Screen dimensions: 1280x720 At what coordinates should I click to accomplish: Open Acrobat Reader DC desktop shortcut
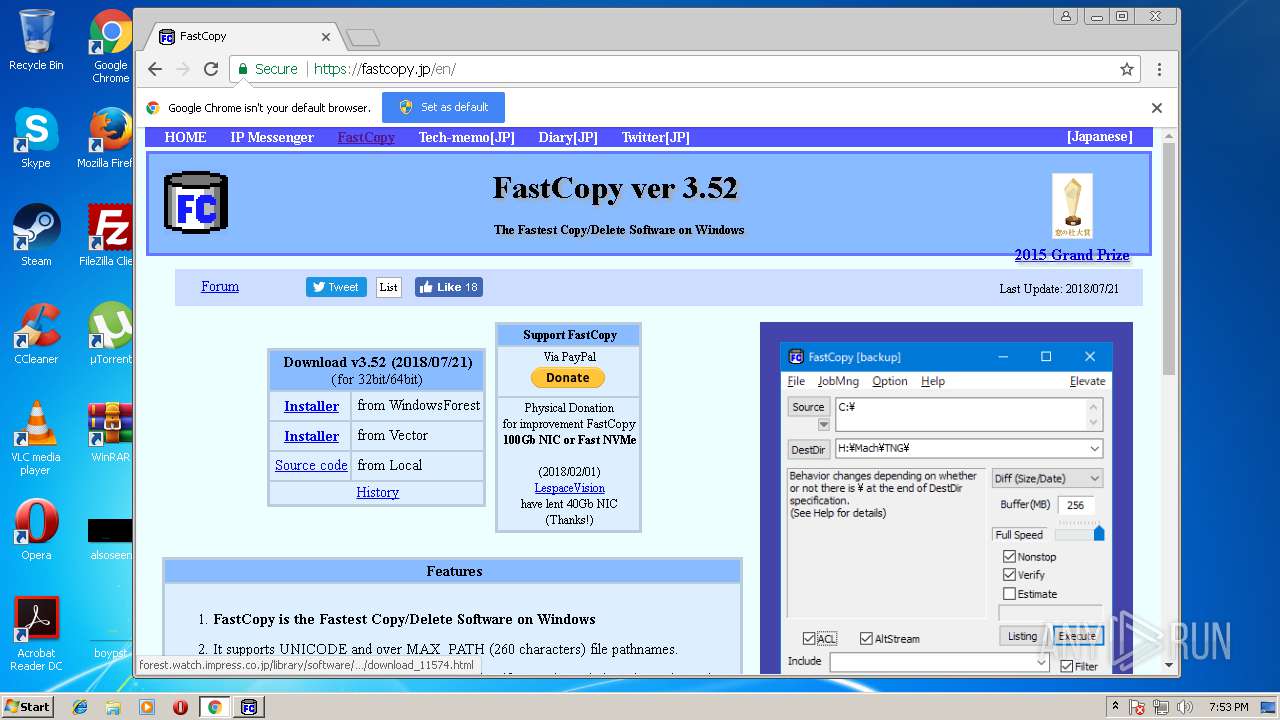pyautogui.click(x=36, y=634)
